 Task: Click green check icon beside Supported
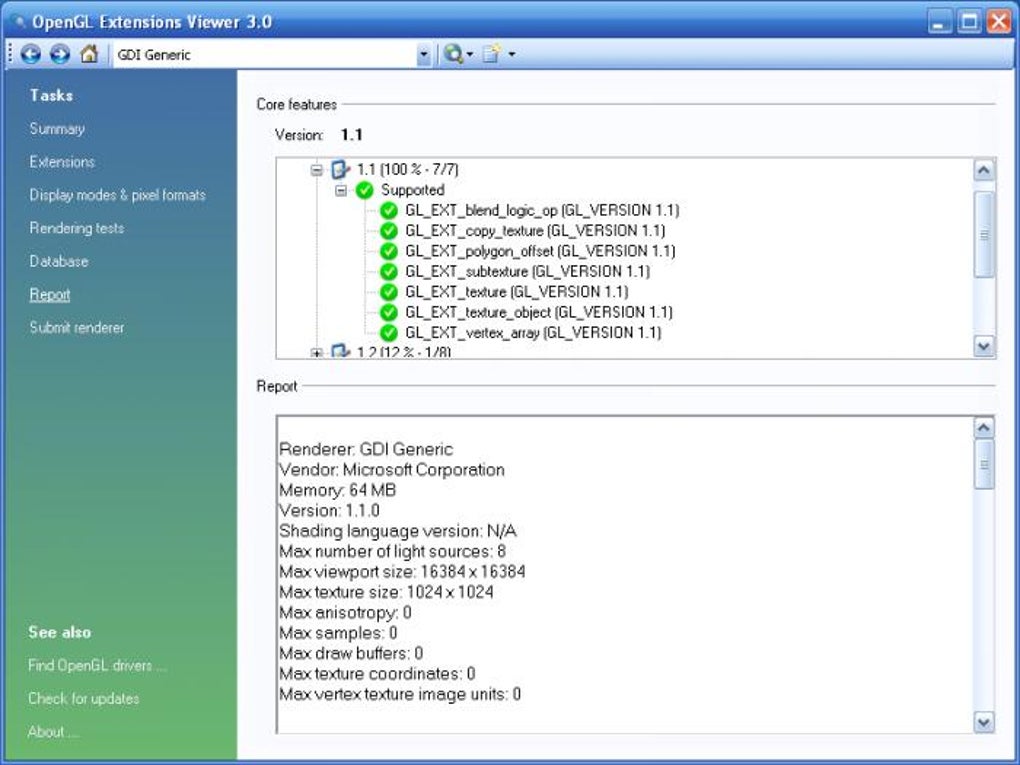[365, 190]
